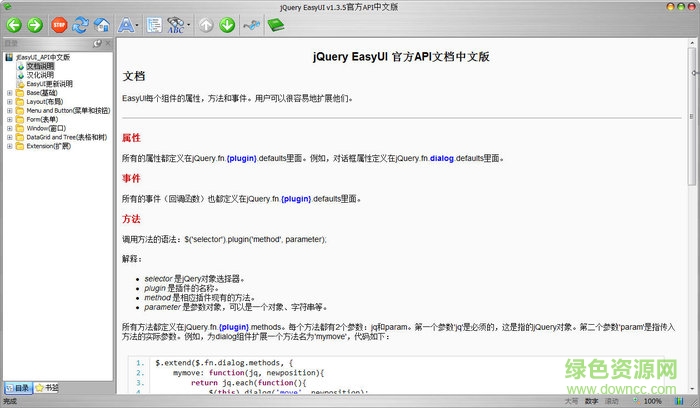Image resolution: width=700 pixels, height=408 pixels.
Task: Open the binoculars ABC search tool
Action: 175,25
